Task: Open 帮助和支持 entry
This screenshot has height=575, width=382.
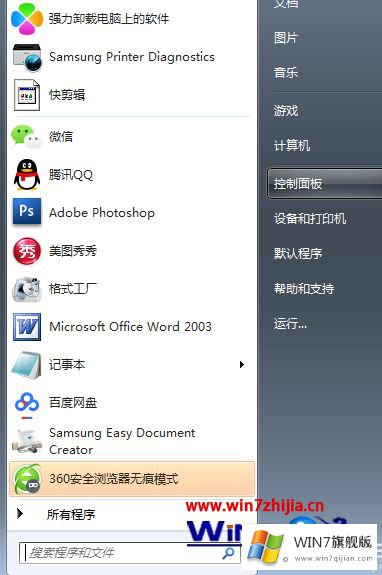Action: pos(304,289)
